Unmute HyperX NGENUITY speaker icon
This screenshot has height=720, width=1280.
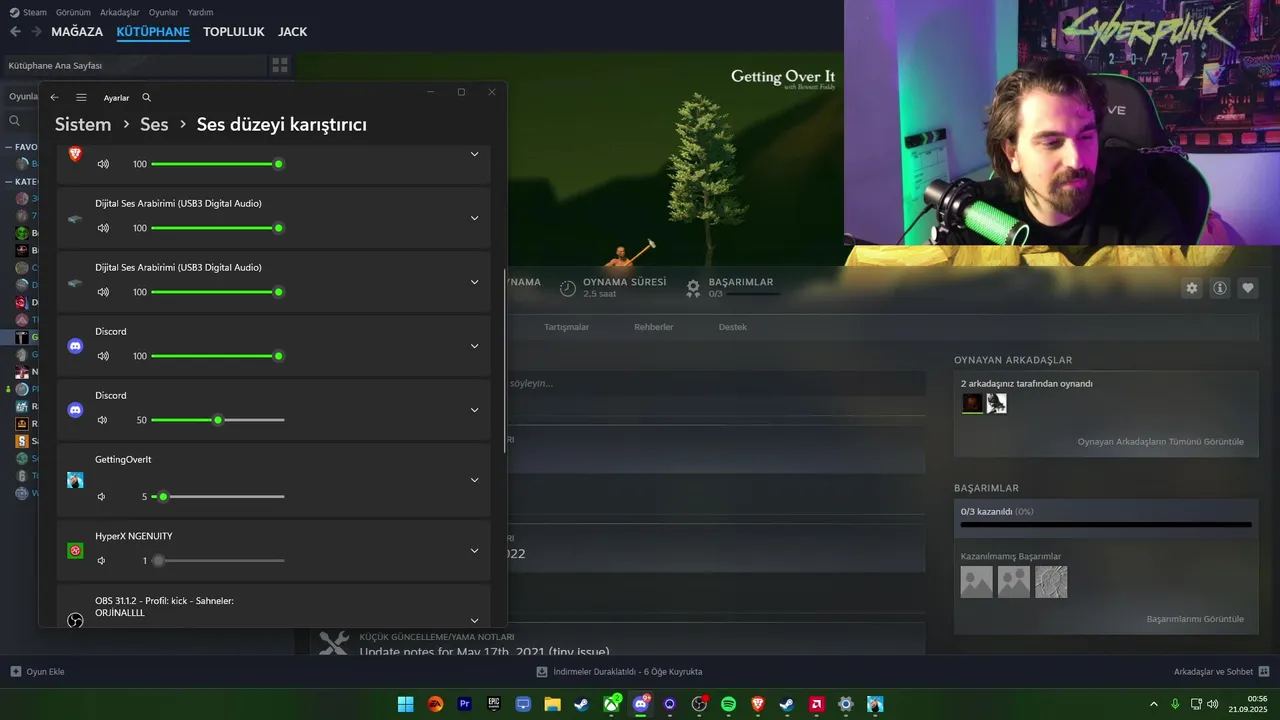102,561
